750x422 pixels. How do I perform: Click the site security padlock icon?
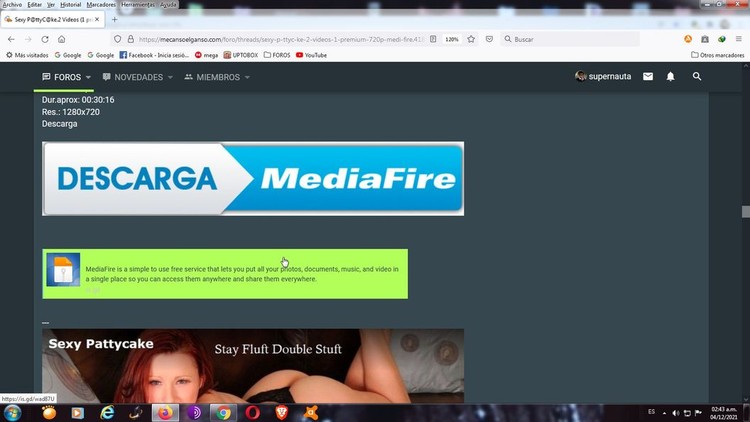tap(131, 39)
